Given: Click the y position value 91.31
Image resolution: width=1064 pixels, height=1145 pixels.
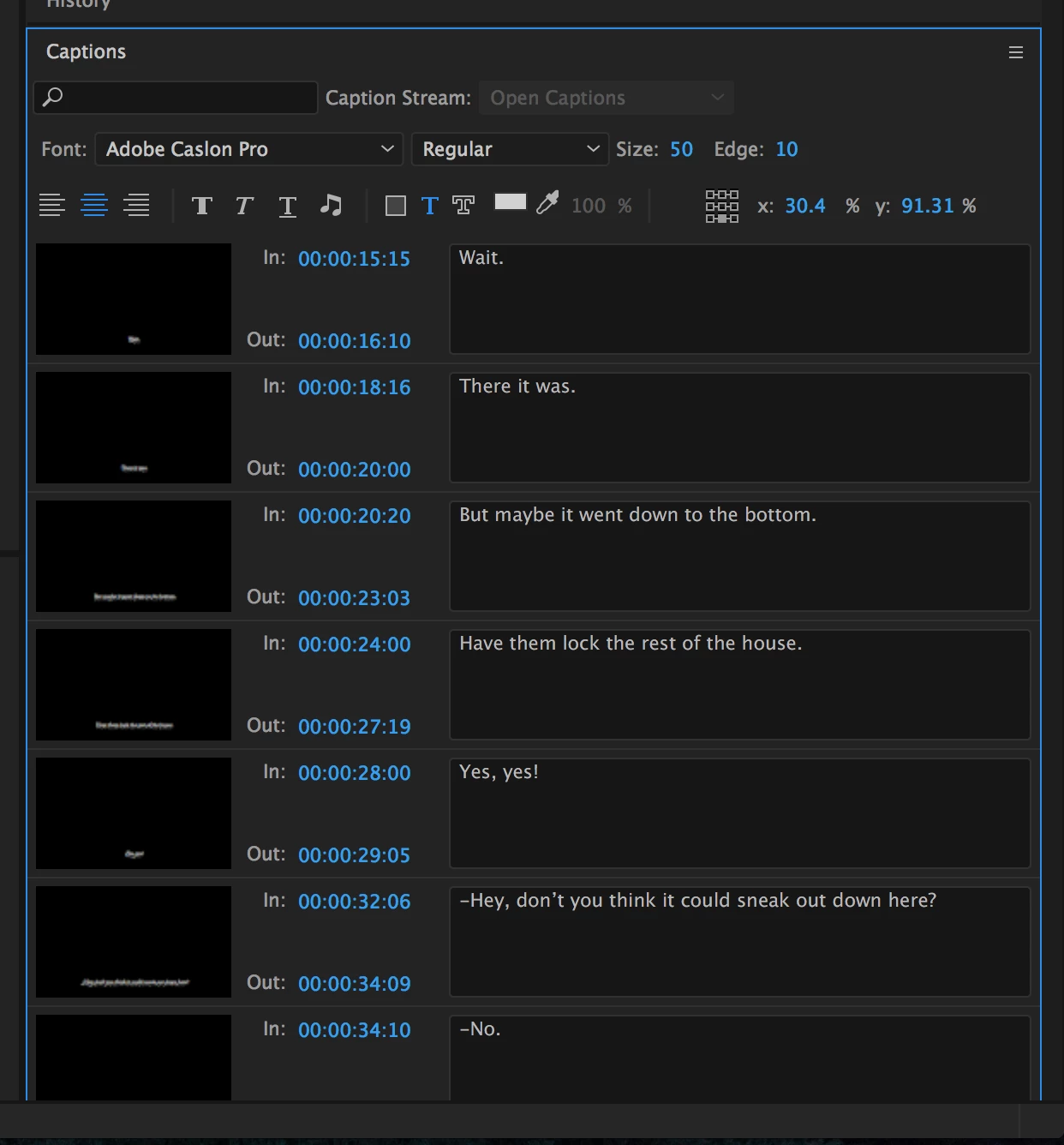Looking at the screenshot, I should click(x=928, y=206).
